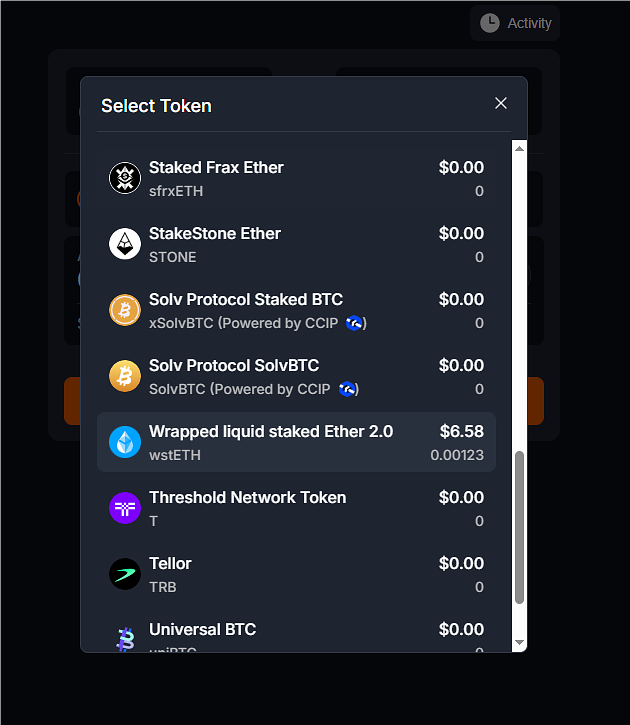This screenshot has width=630, height=725.
Task: Click CCIP badge icon next to SolvBTC
Action: tap(347, 389)
